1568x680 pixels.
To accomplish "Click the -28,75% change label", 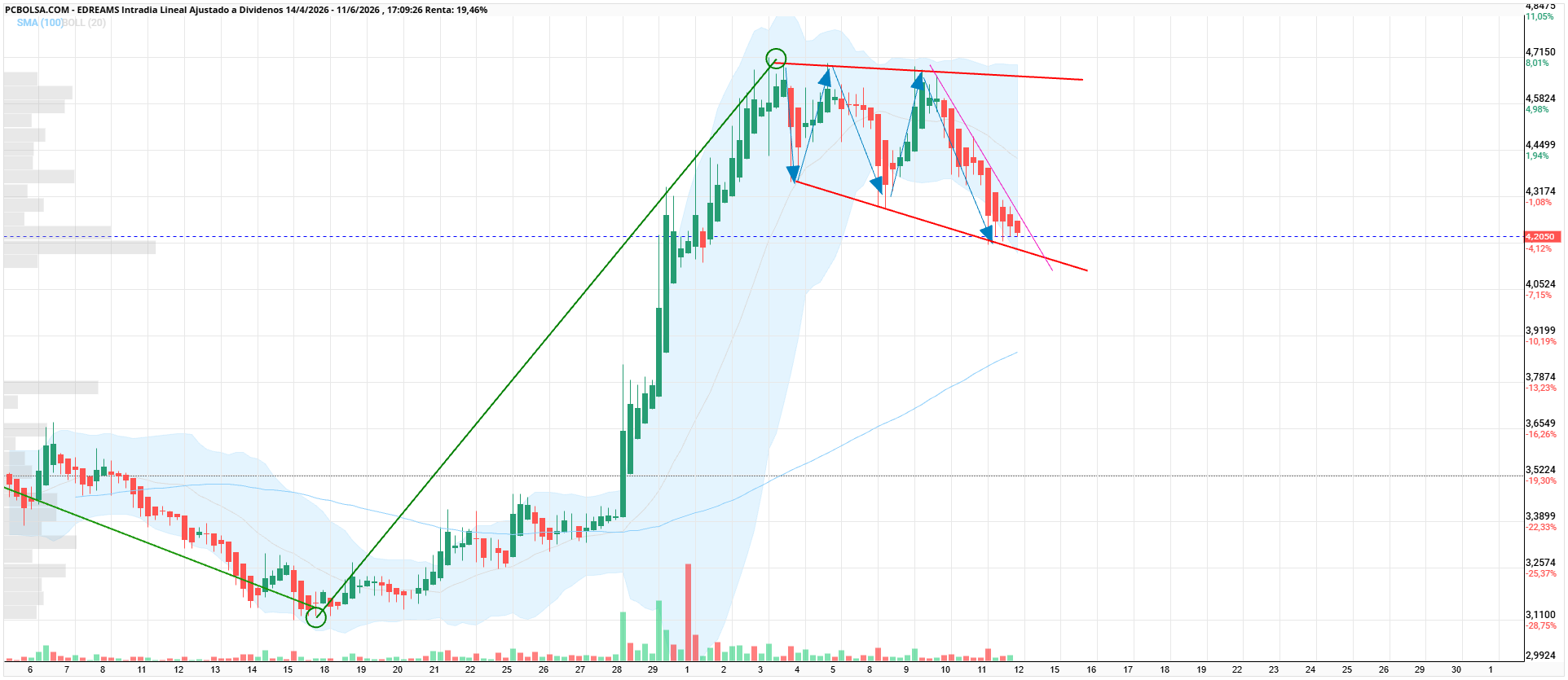I will pos(1541,625).
